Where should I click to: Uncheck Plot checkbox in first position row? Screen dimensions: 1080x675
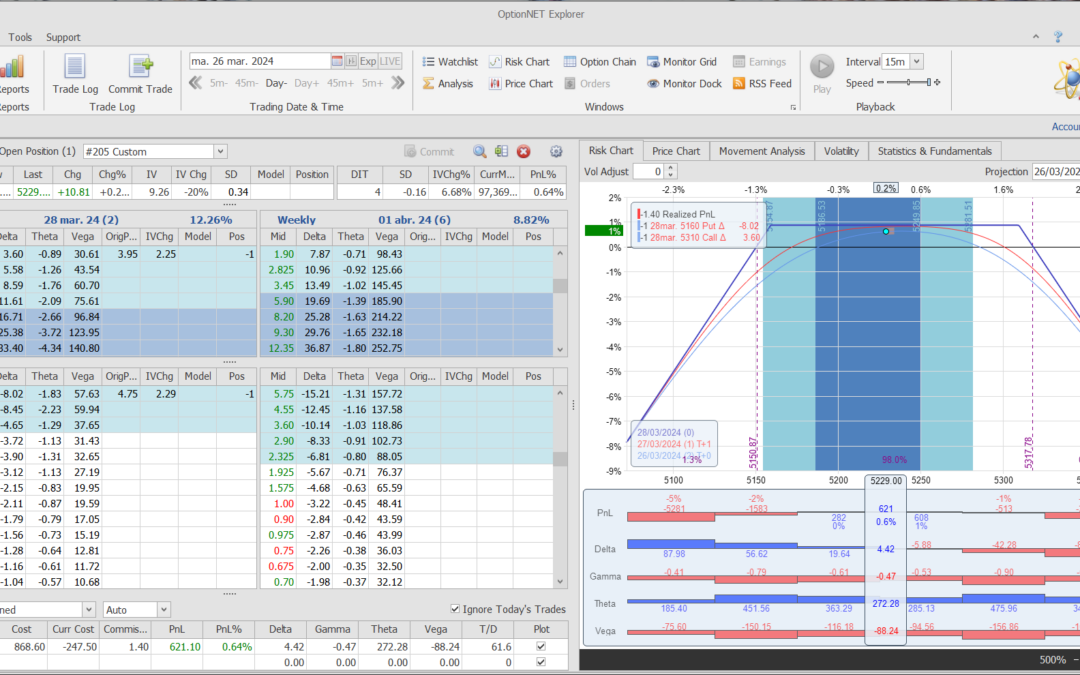point(541,647)
